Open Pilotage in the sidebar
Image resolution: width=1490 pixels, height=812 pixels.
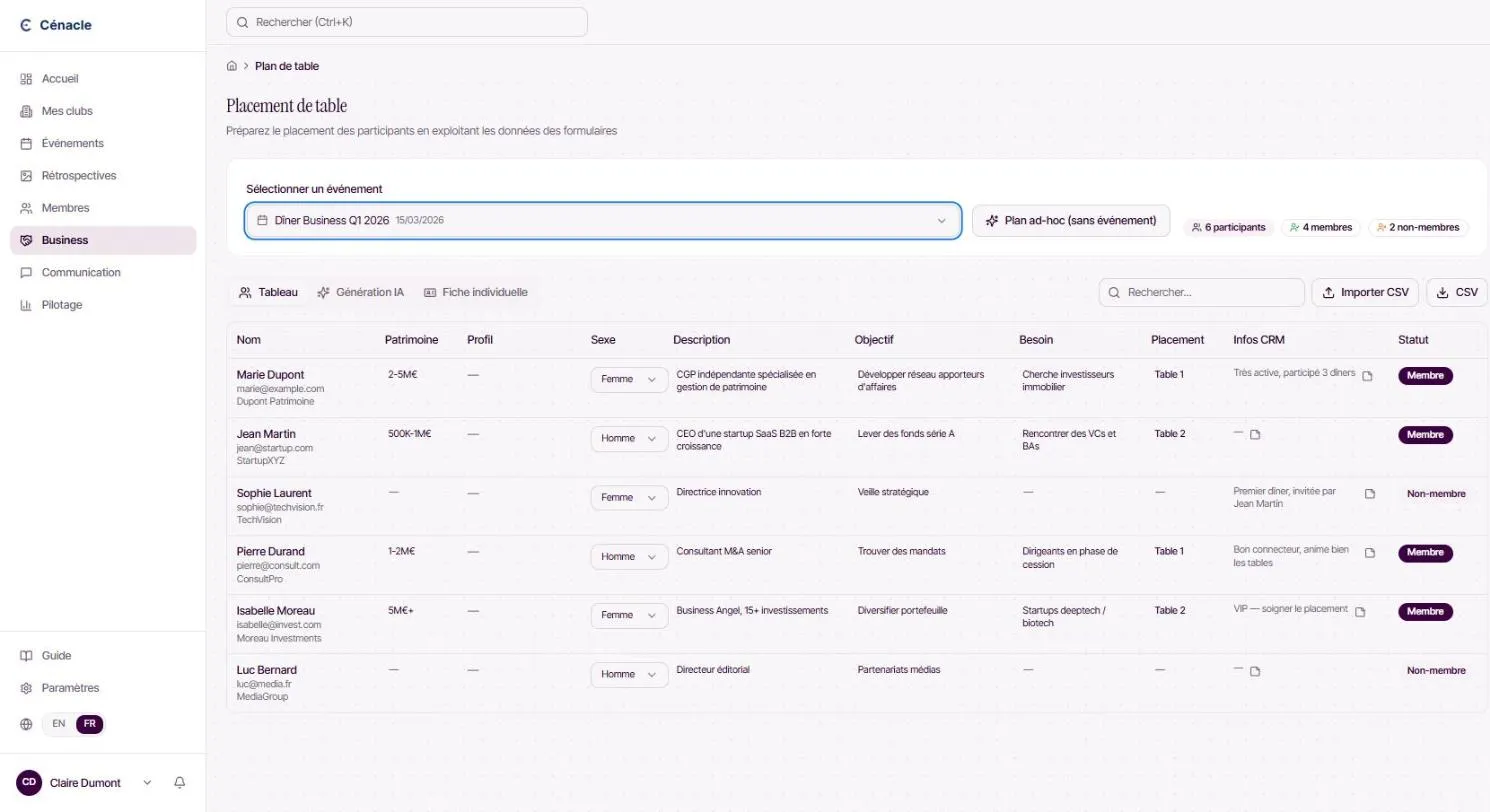[103, 305]
